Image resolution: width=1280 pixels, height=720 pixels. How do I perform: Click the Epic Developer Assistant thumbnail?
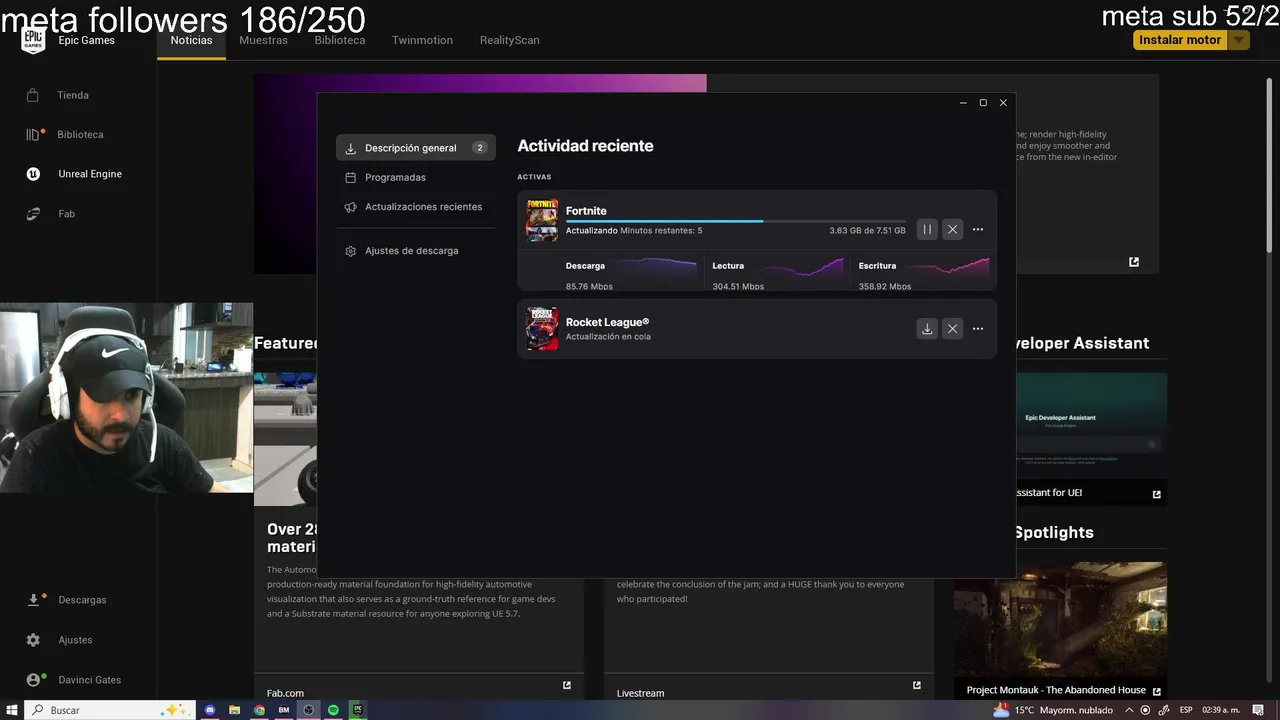[1091, 426]
